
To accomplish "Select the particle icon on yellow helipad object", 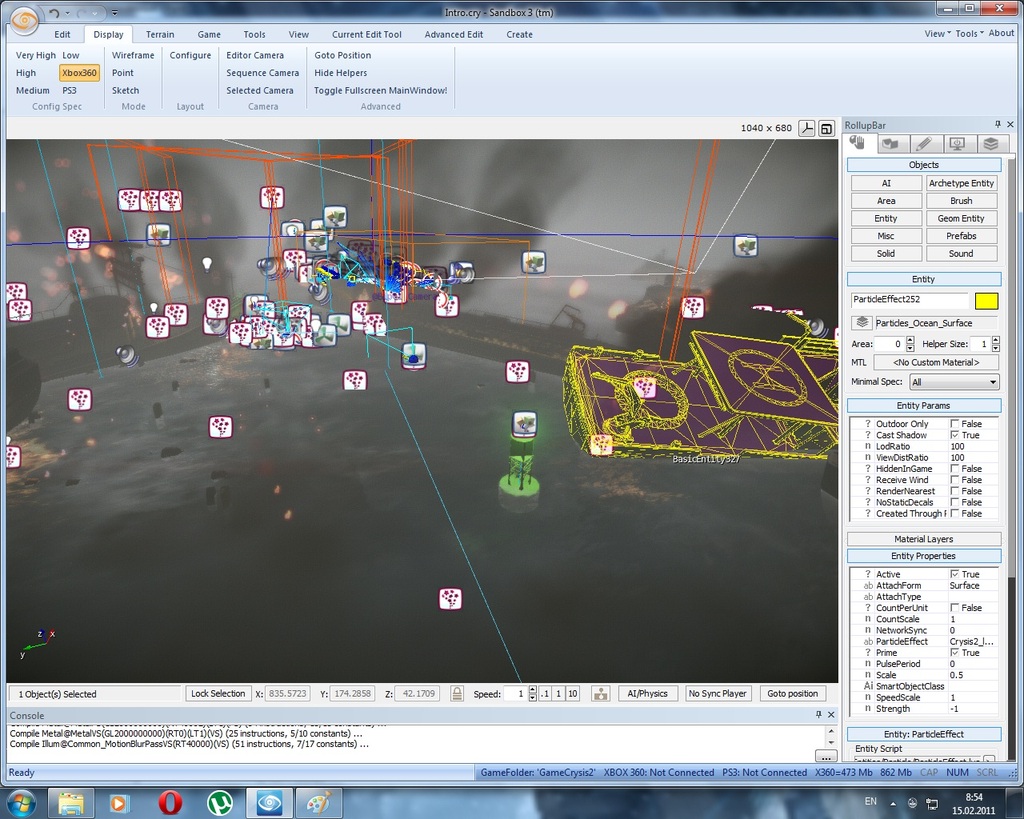I will [x=645, y=387].
